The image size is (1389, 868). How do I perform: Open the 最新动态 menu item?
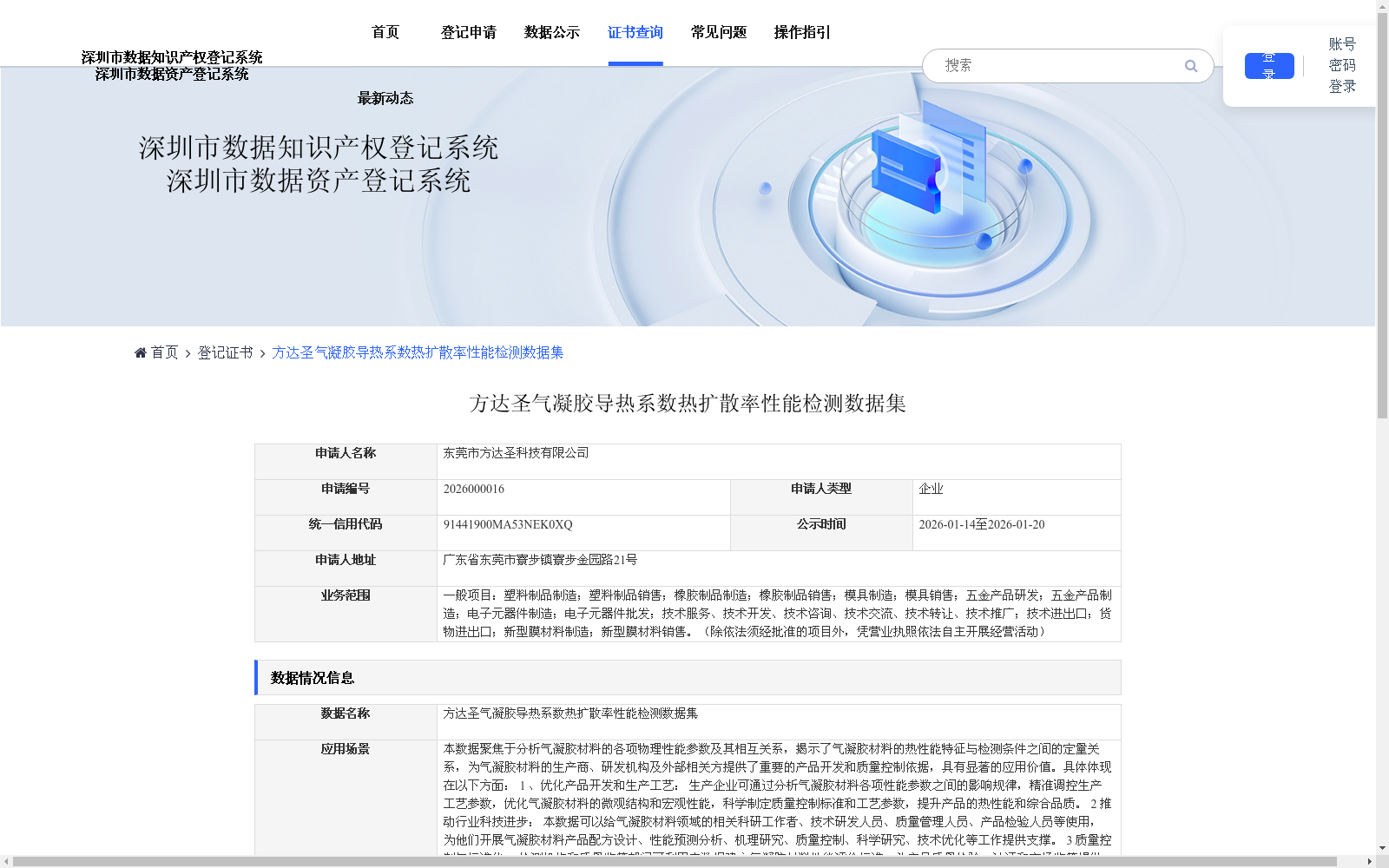click(x=385, y=98)
